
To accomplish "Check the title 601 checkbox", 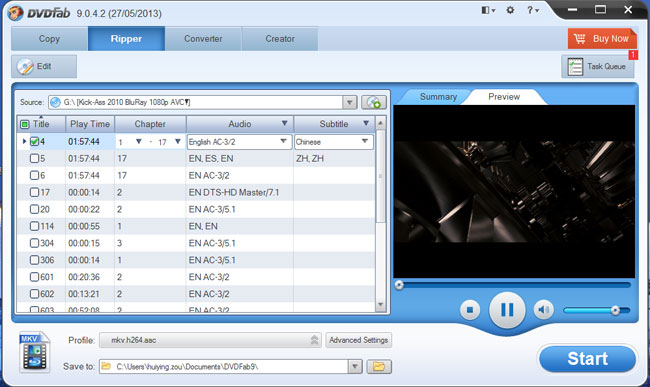I will (34, 277).
